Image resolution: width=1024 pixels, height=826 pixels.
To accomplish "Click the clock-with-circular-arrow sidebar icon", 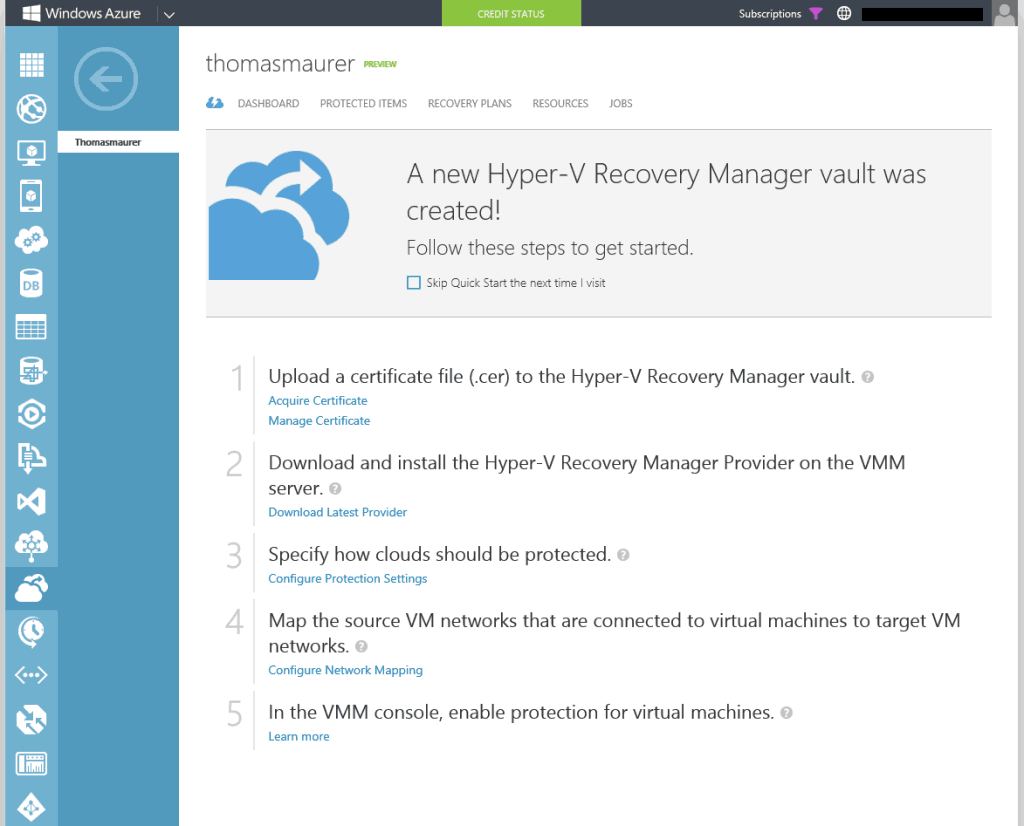I will click(x=31, y=632).
